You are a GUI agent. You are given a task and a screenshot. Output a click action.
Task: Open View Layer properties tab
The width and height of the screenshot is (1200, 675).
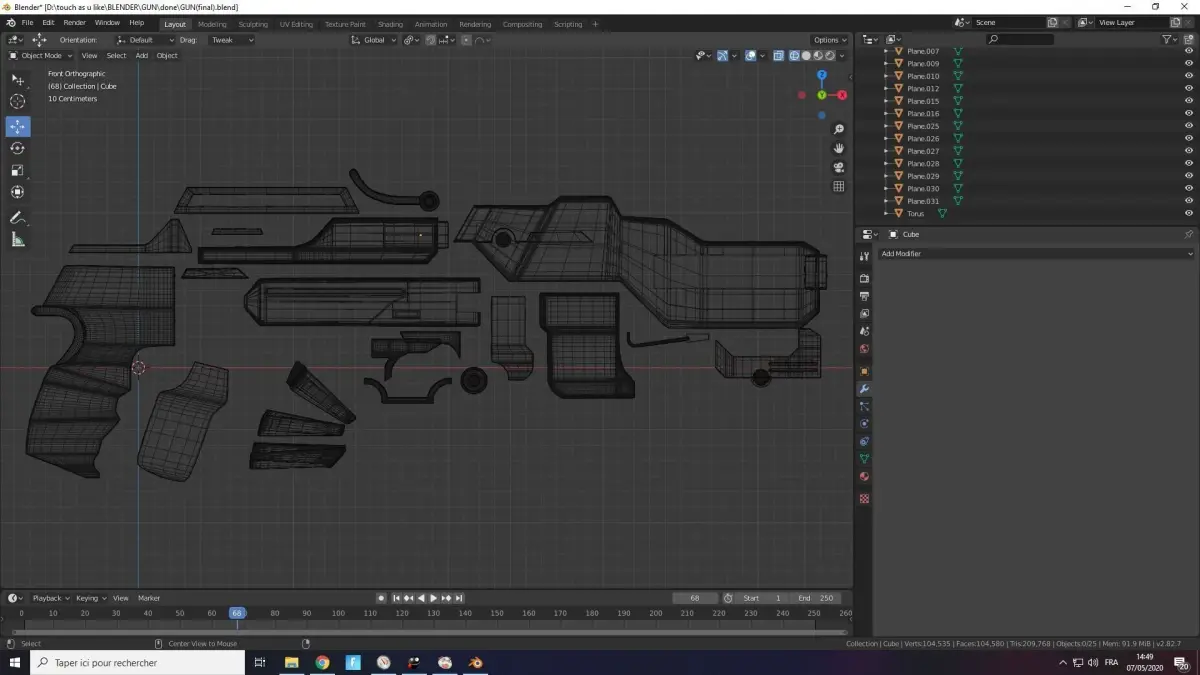(865, 313)
